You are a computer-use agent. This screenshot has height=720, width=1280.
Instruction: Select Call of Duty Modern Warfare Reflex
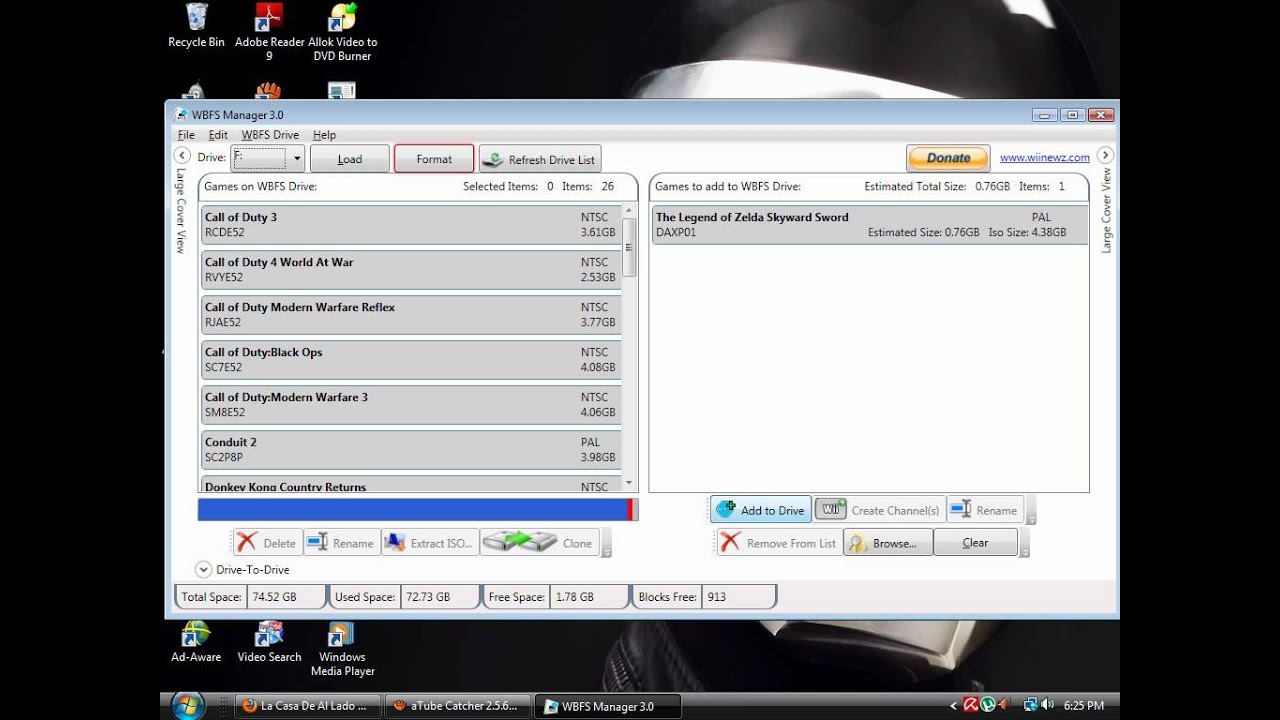410,315
